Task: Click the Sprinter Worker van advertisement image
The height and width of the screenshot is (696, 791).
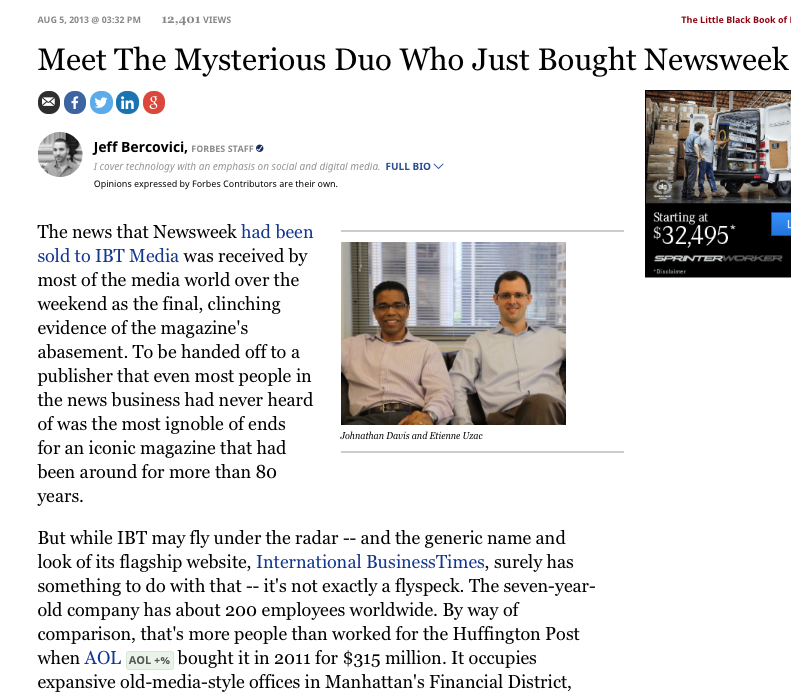Action: tap(718, 147)
